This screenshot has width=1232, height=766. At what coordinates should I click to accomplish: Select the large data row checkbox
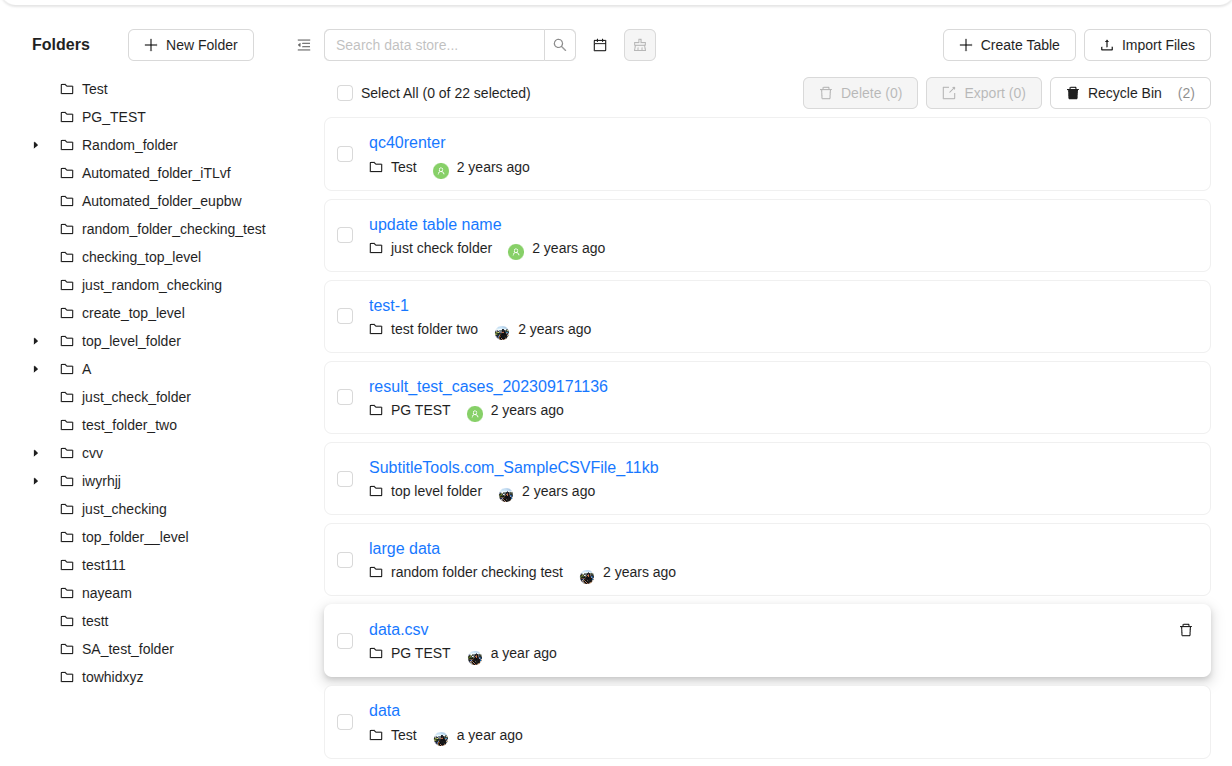pyautogui.click(x=345, y=560)
